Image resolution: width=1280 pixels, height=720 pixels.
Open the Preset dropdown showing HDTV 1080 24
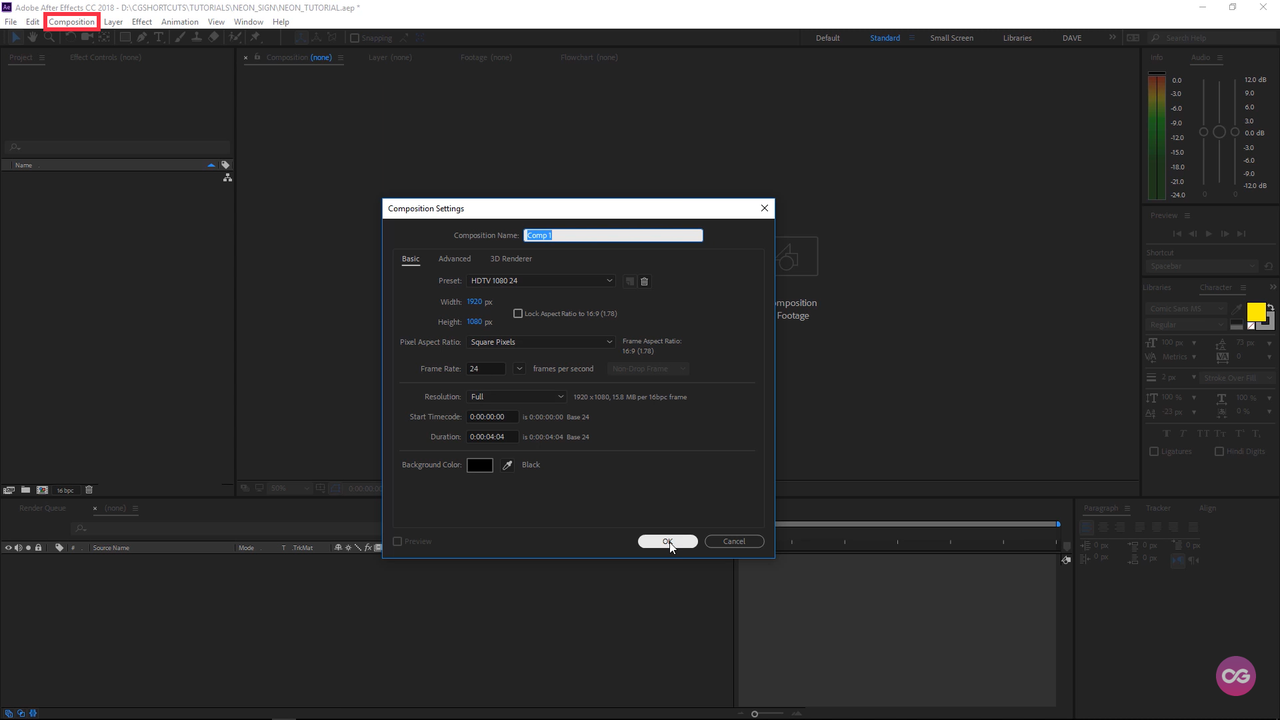pyautogui.click(x=540, y=281)
